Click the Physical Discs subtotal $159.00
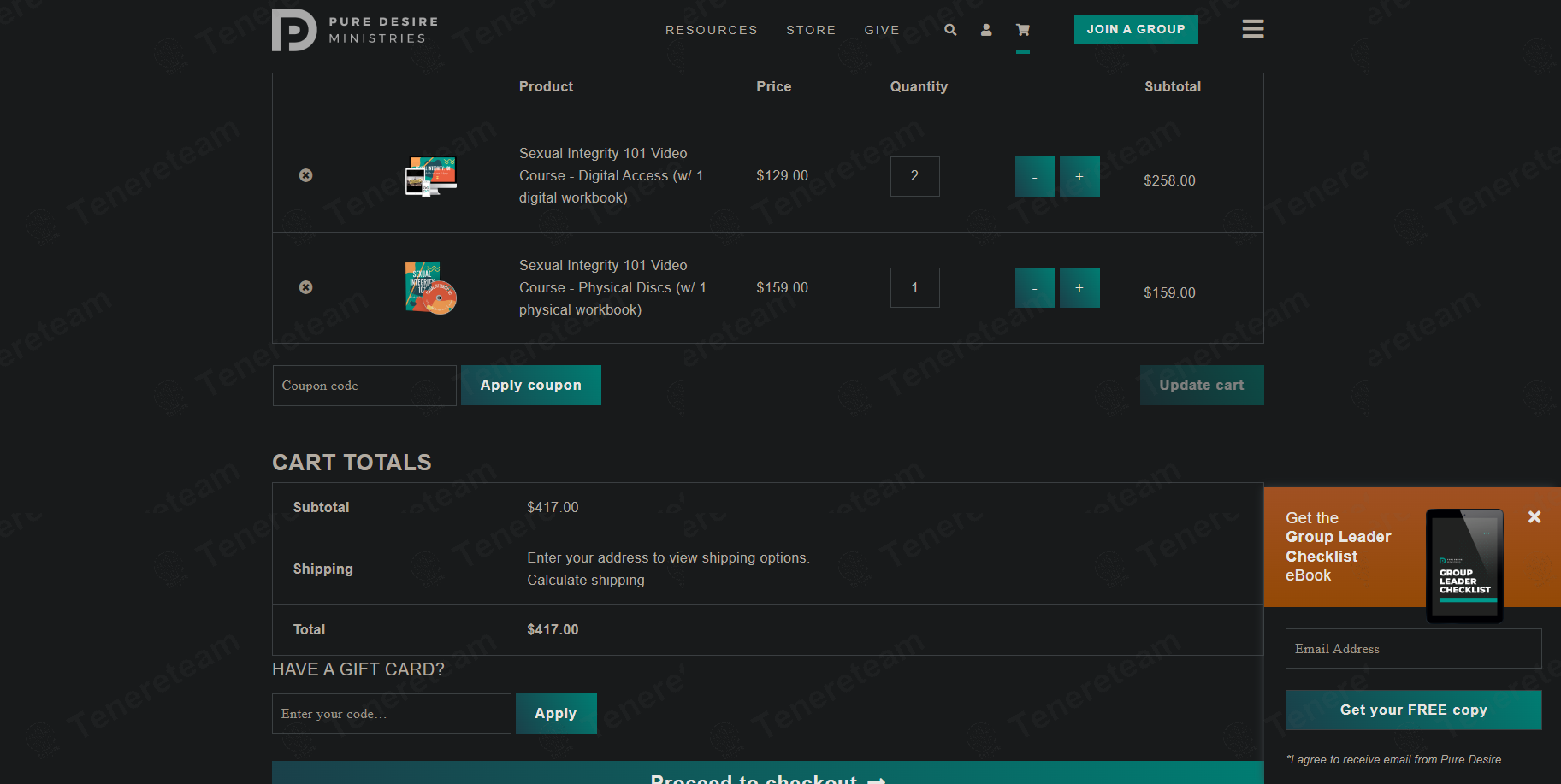1561x784 pixels. (1169, 292)
